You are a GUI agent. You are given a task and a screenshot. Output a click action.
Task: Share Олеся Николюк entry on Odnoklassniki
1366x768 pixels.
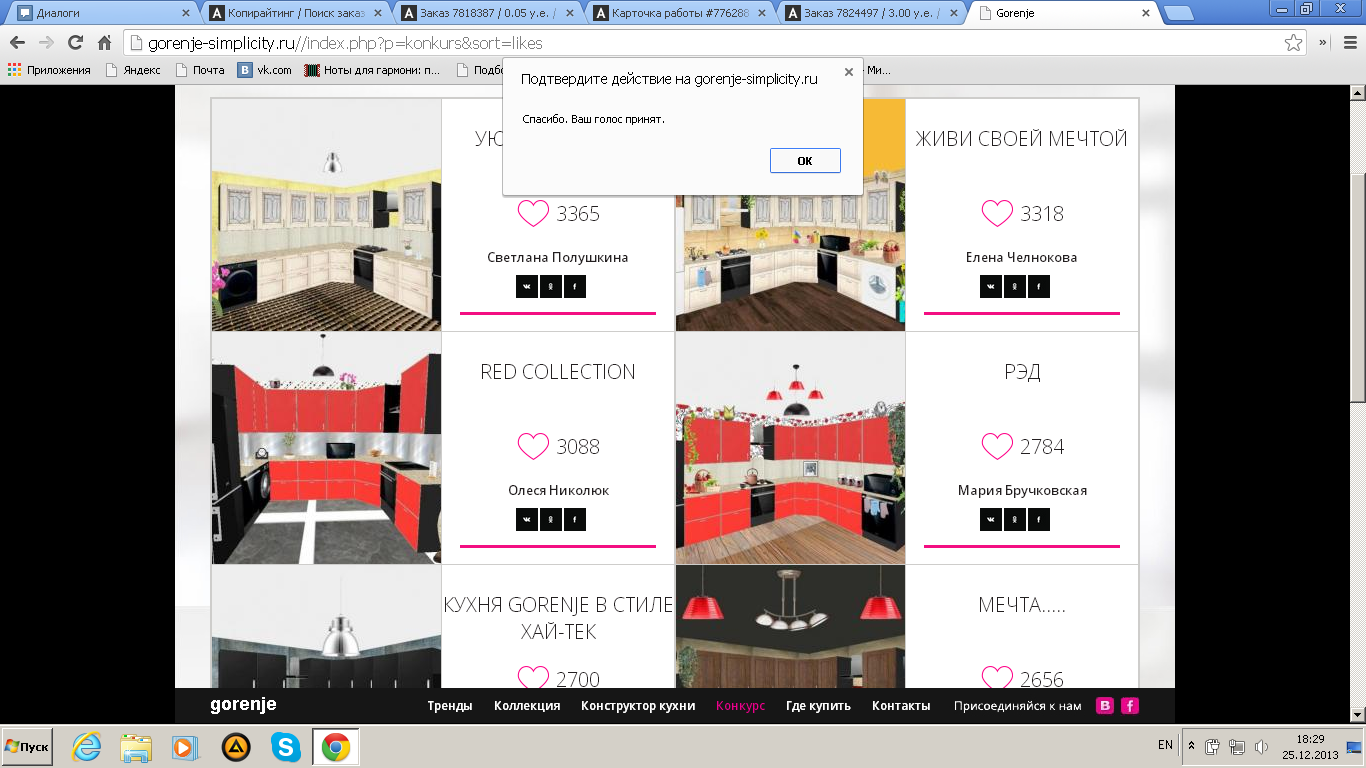click(551, 520)
